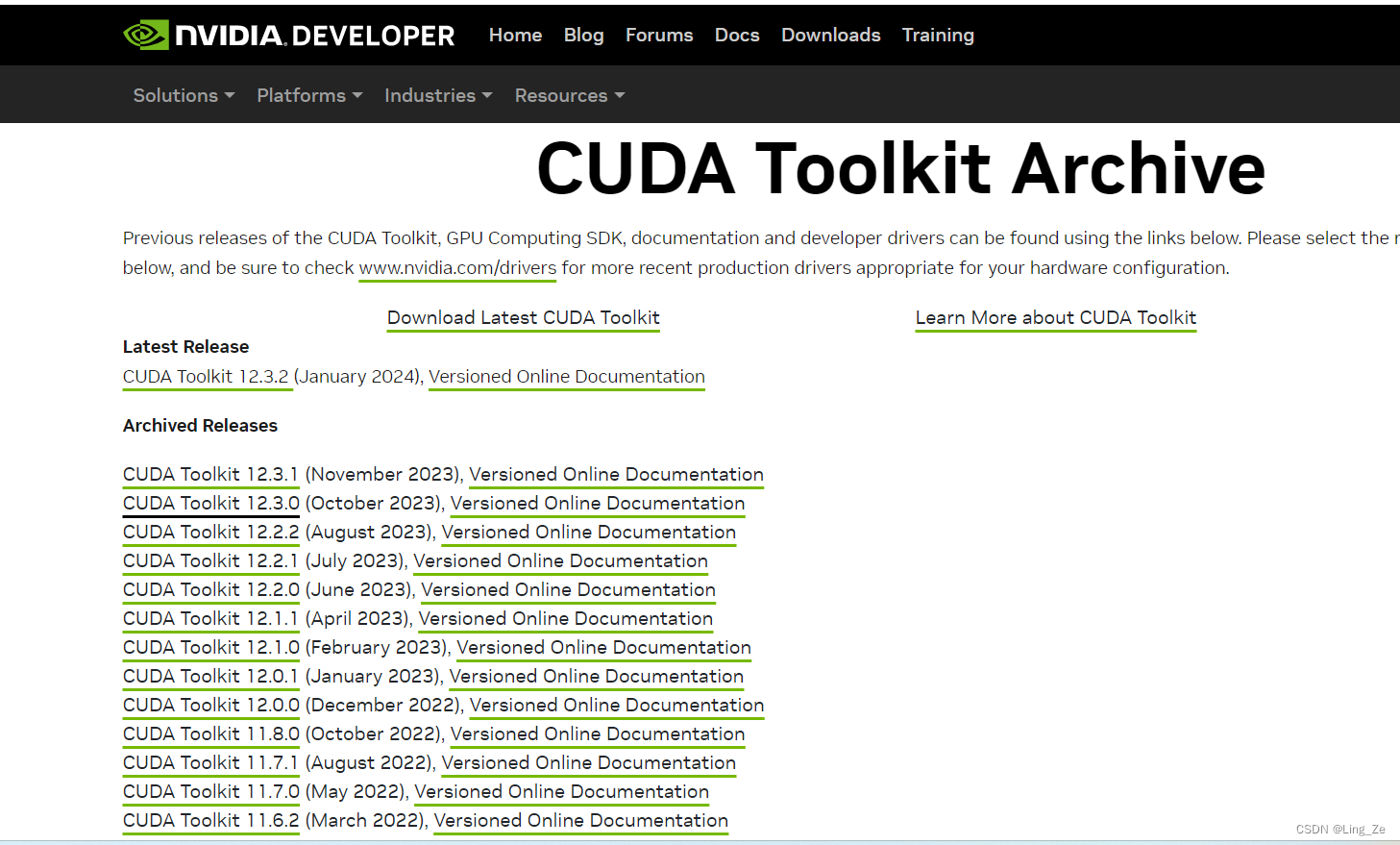Open CUDA Toolkit 11.7.0 link
This screenshot has width=1400, height=845.
pyautogui.click(x=211, y=792)
